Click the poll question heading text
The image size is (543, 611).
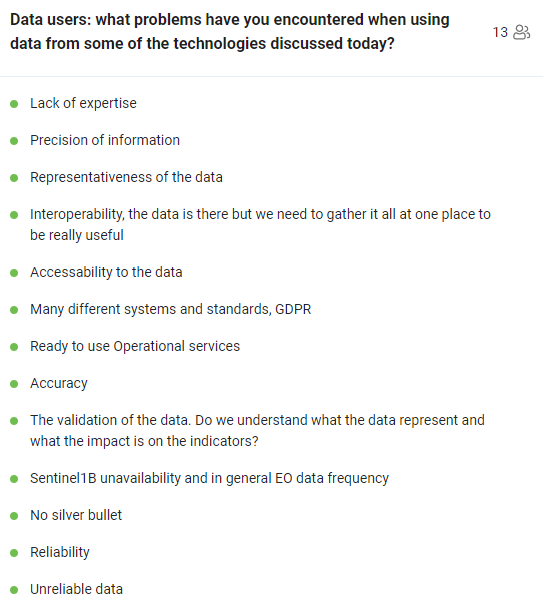[230, 32]
